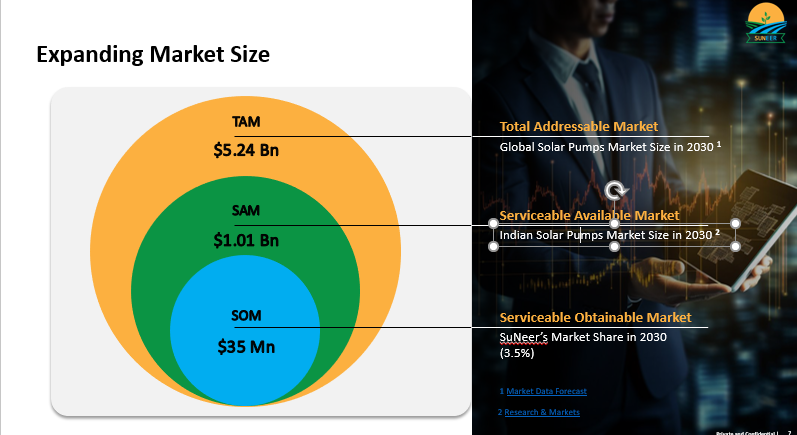Click the top-right resize handle of the text box
The width and height of the screenshot is (797, 435).
(736, 224)
